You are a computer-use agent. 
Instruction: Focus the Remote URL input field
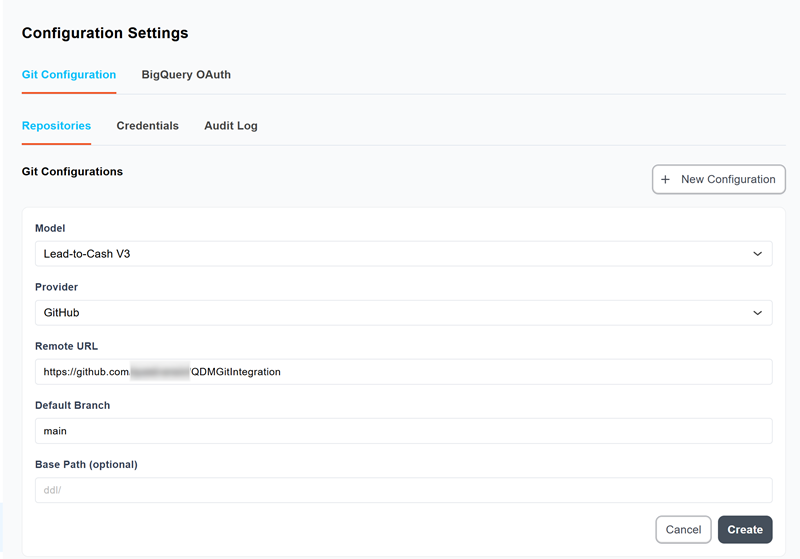404,372
